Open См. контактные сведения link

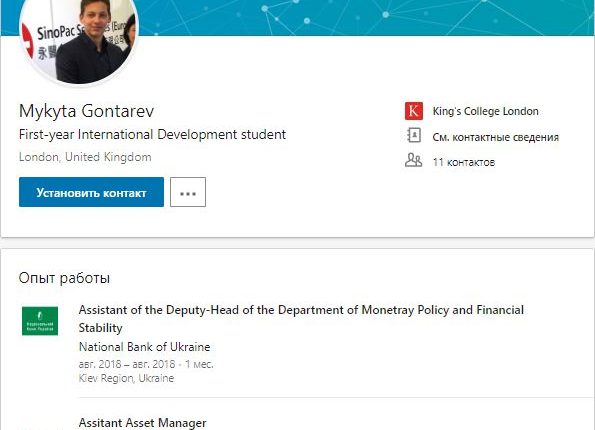click(x=496, y=137)
